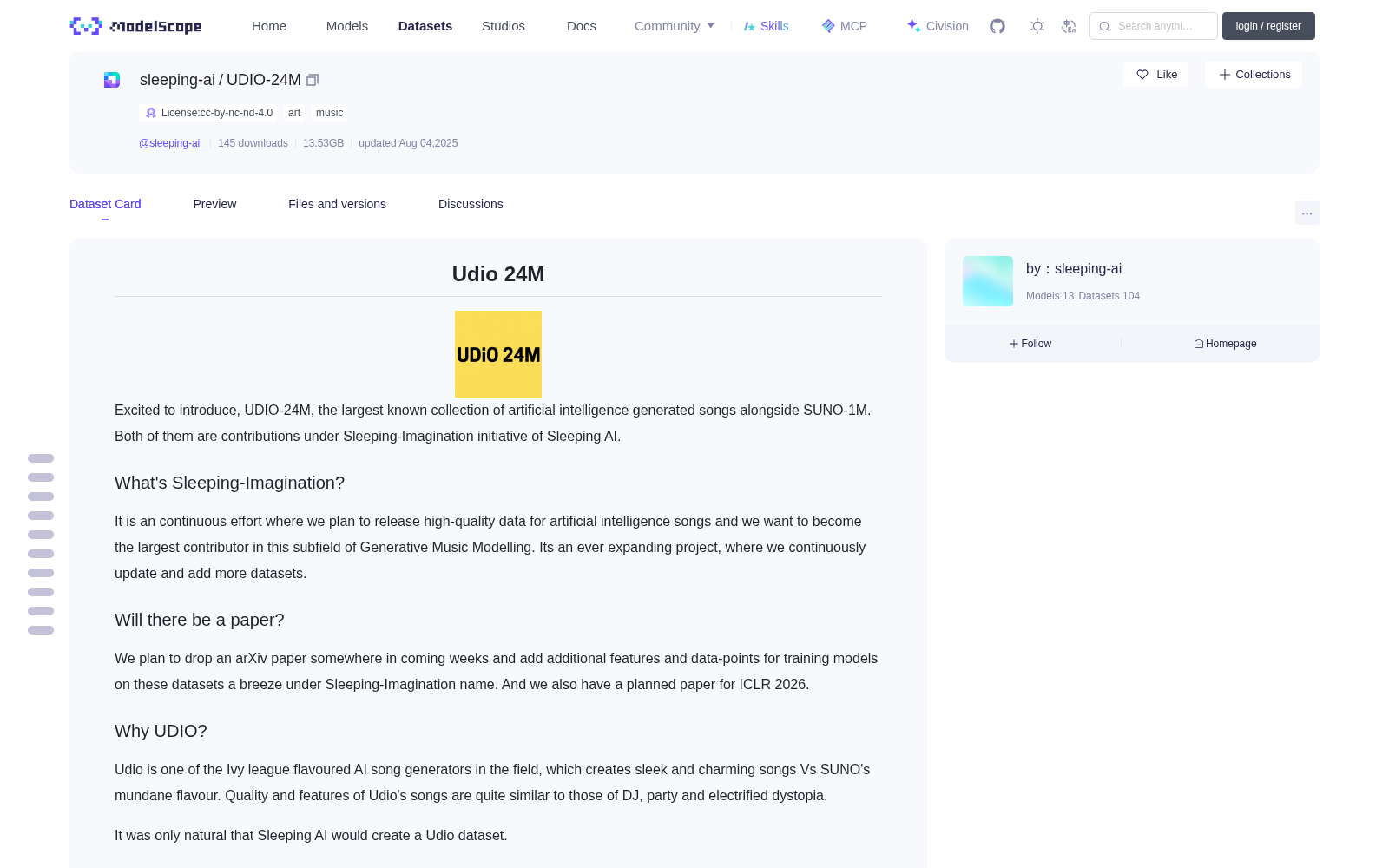
Task: Add dataset to Collections
Action: (x=1254, y=75)
